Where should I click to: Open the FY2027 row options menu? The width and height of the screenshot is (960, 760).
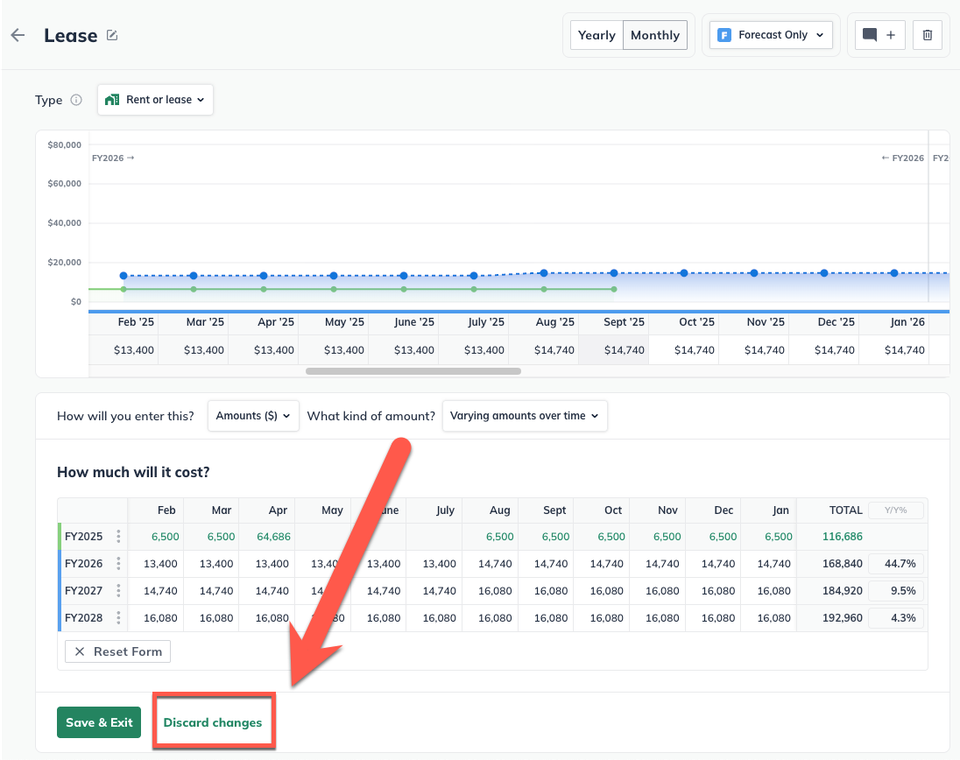pos(118,591)
